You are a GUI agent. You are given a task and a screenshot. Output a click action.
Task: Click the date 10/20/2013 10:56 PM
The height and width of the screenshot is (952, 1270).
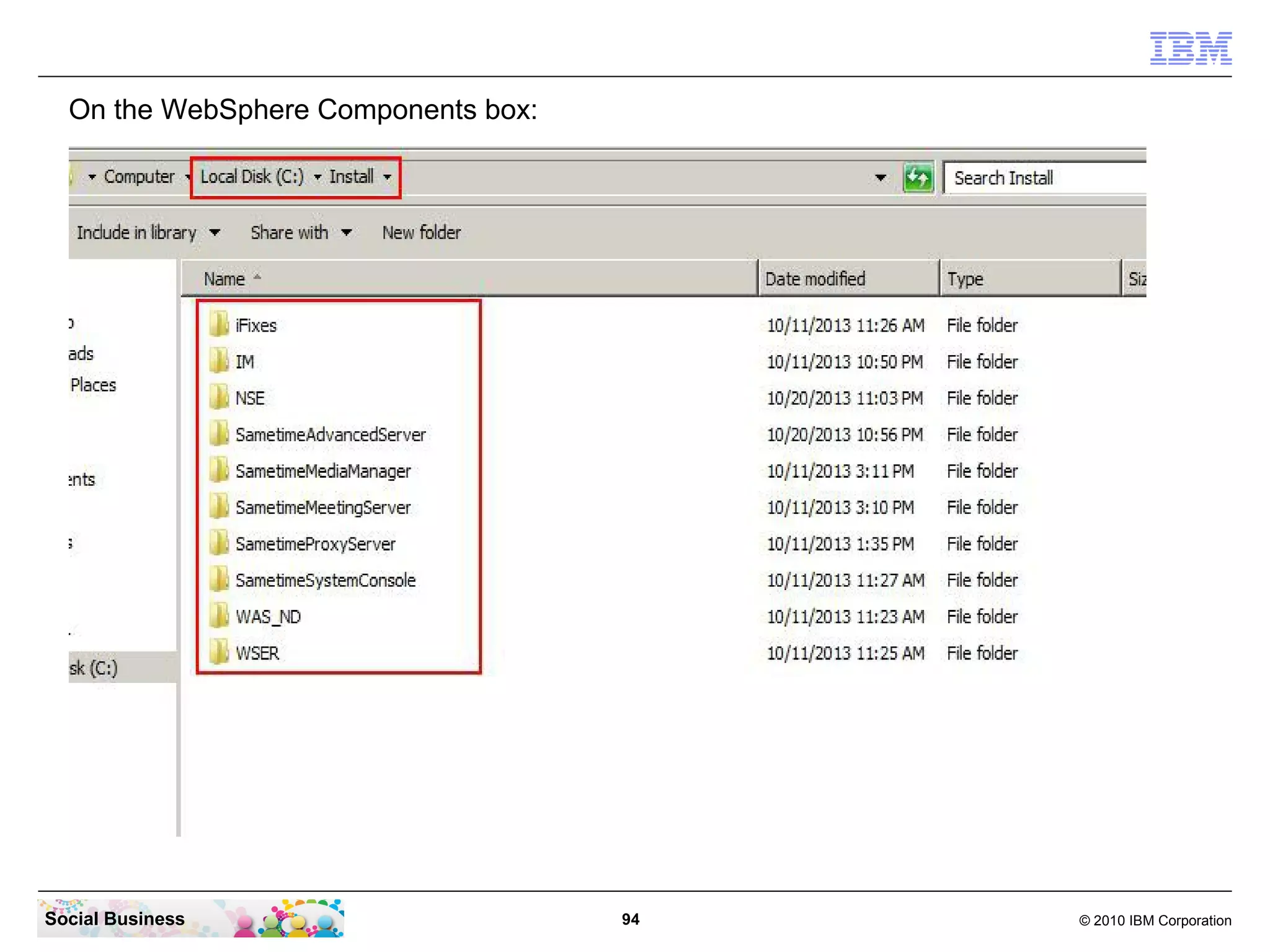[845, 434]
